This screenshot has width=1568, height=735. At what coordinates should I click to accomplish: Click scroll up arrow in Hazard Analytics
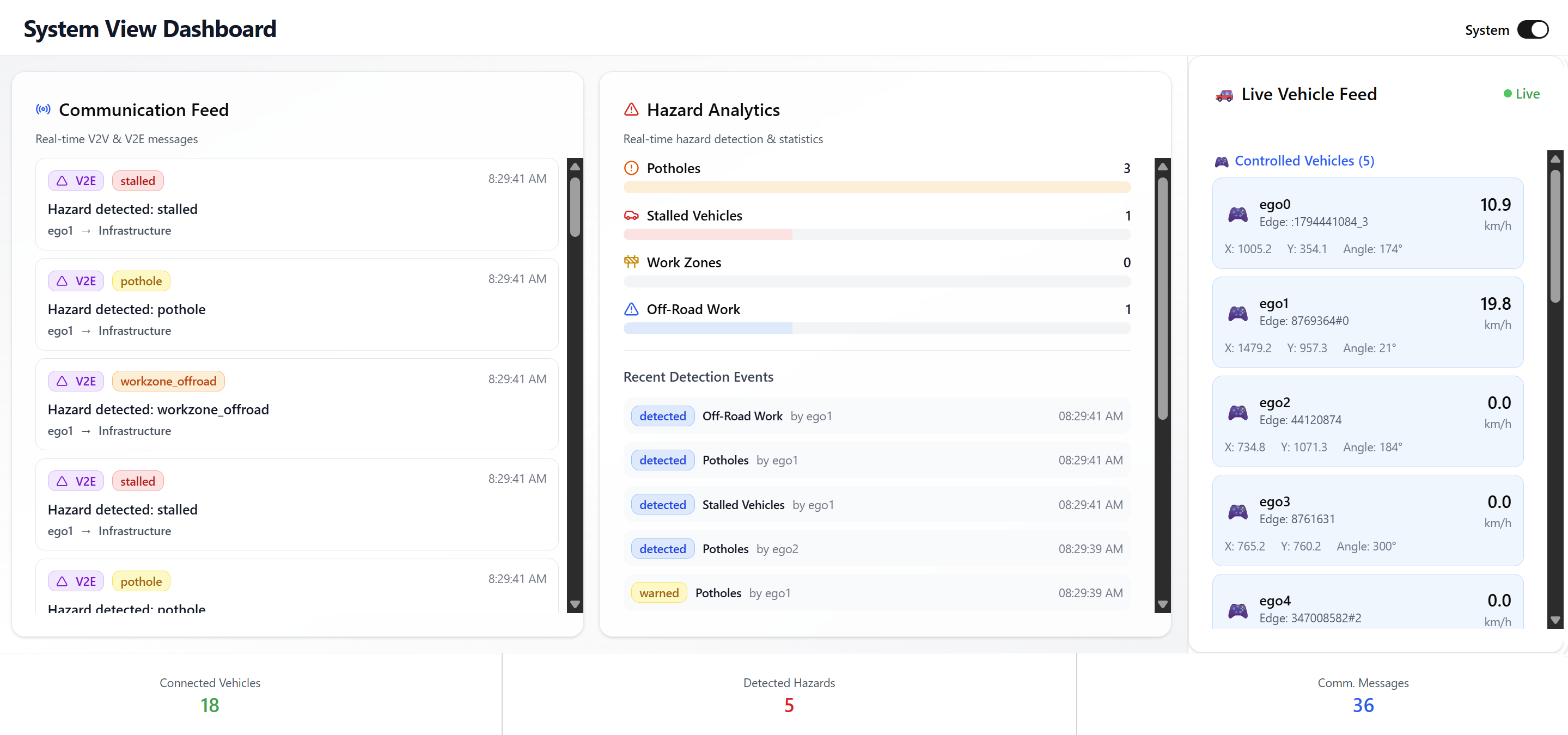click(1162, 166)
